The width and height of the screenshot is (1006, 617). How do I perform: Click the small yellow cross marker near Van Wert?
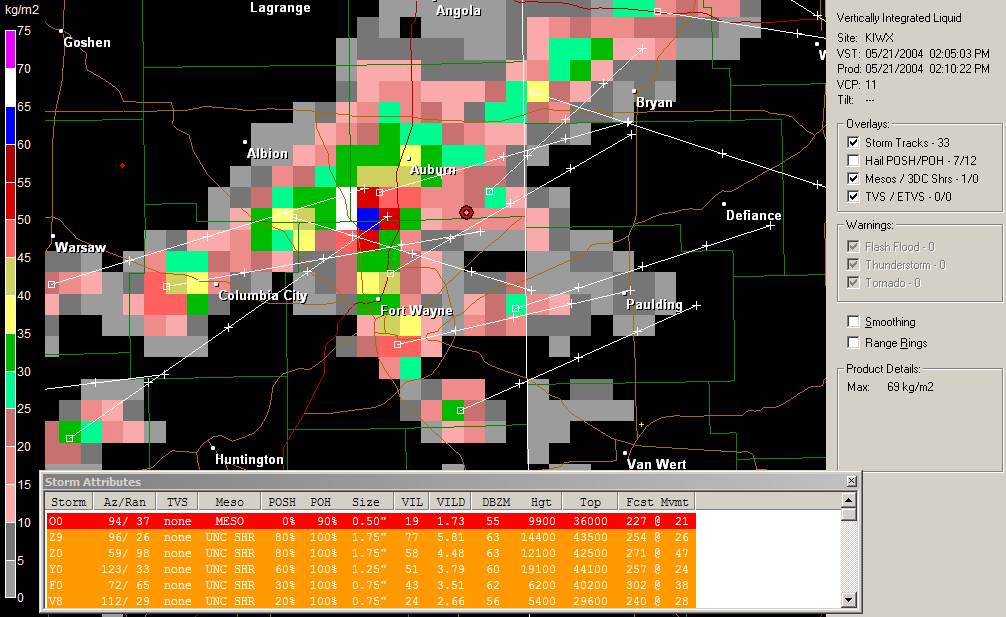[x=641, y=425]
